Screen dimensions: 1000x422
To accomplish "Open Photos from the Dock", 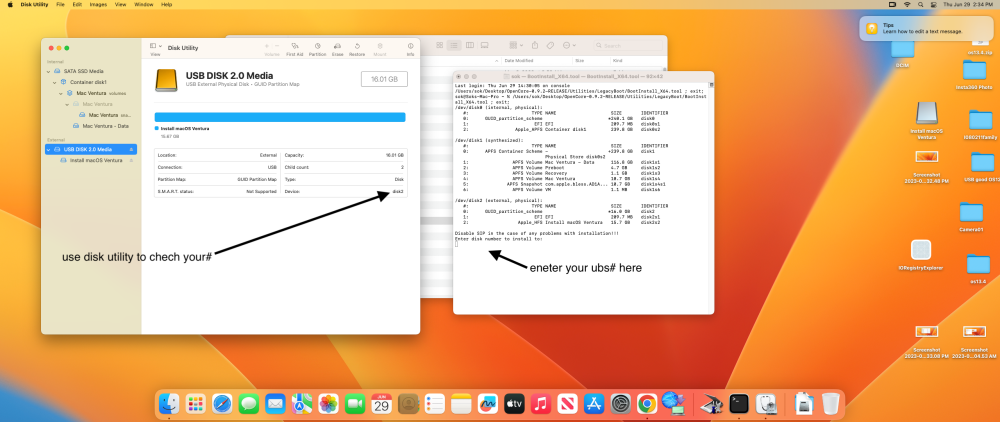I will coord(328,404).
